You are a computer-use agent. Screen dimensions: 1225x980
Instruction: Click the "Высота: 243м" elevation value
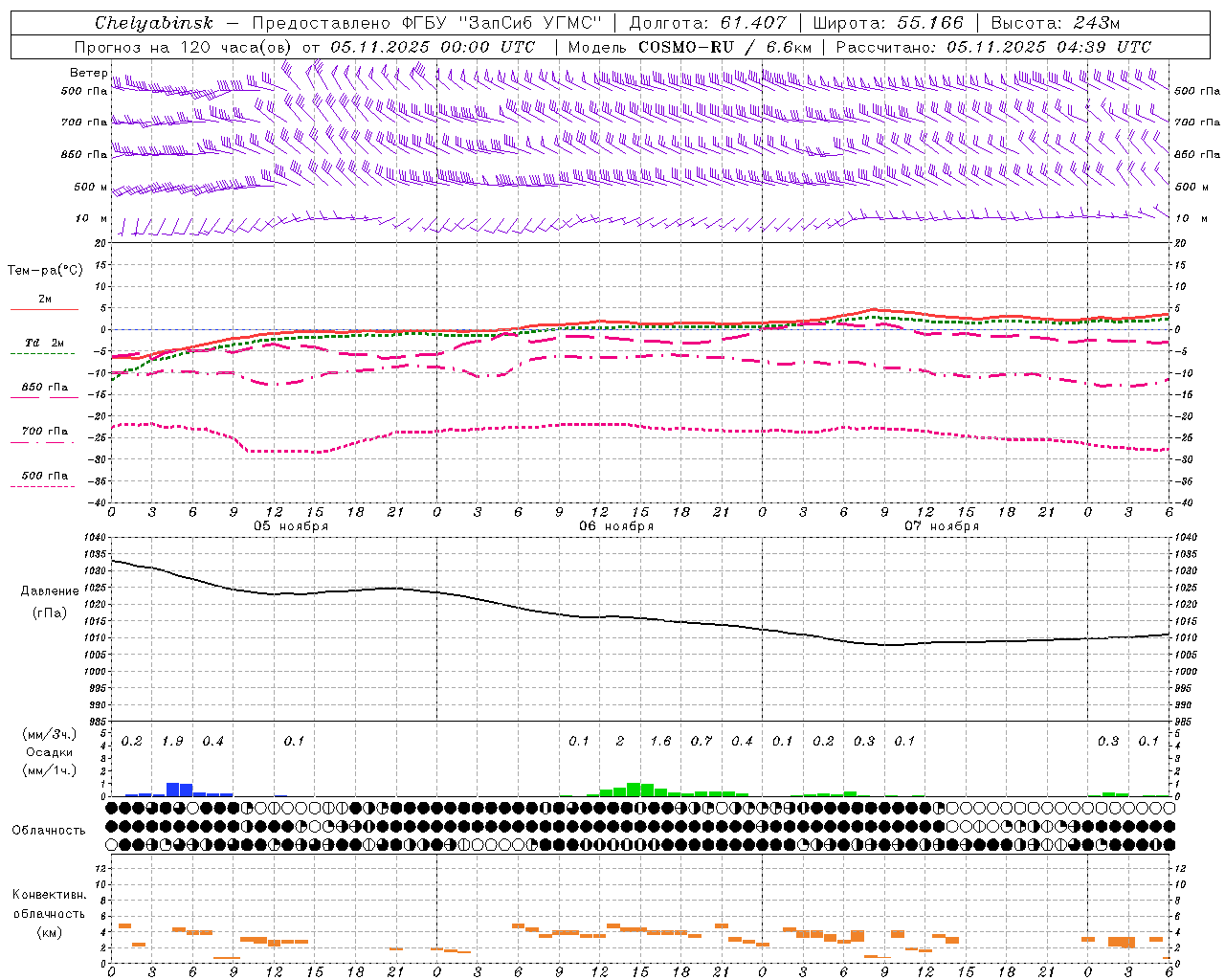click(x=1055, y=23)
